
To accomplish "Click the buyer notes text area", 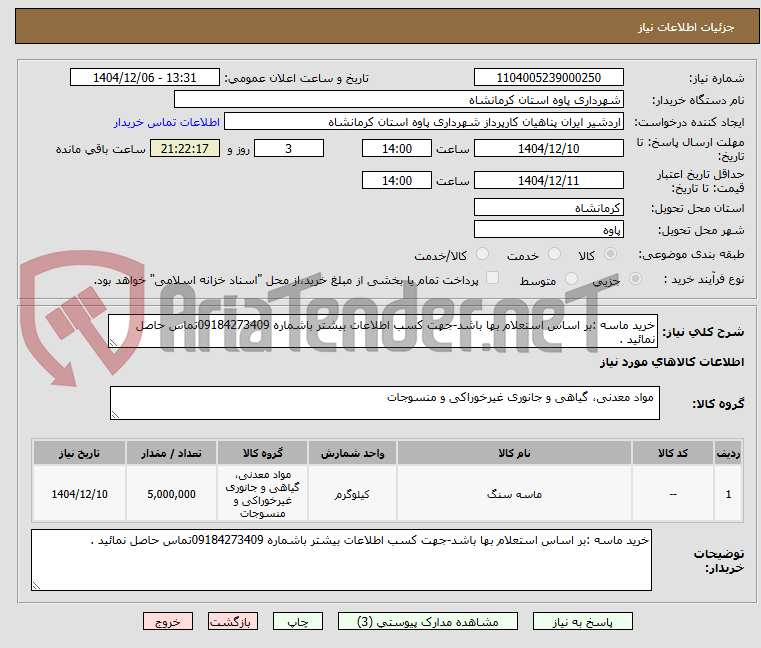I will coord(341,560).
